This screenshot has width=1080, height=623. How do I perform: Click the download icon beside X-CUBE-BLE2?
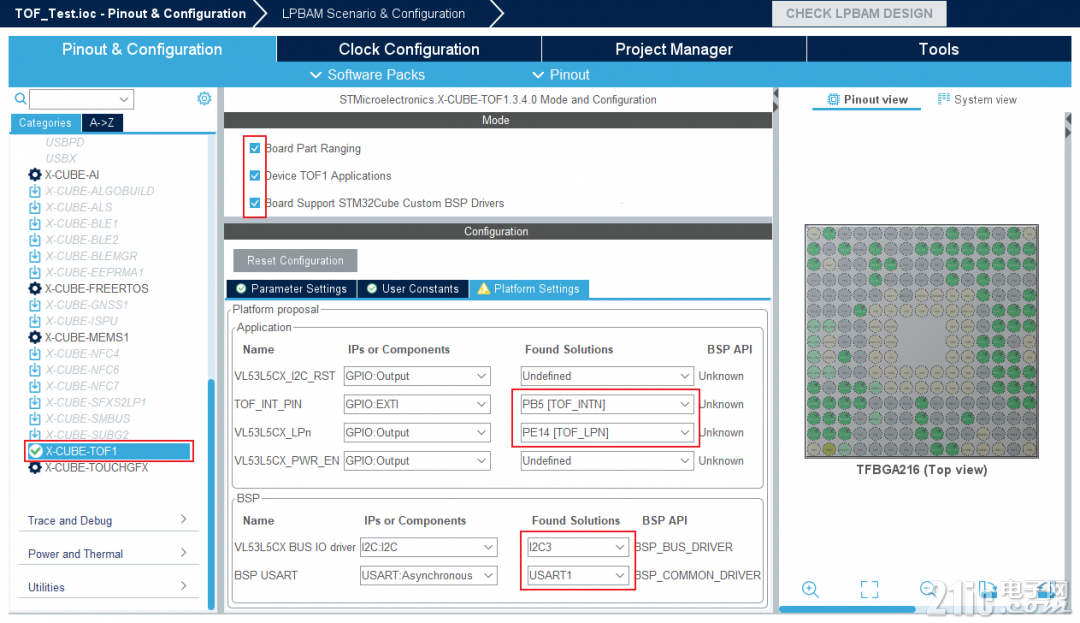34,240
